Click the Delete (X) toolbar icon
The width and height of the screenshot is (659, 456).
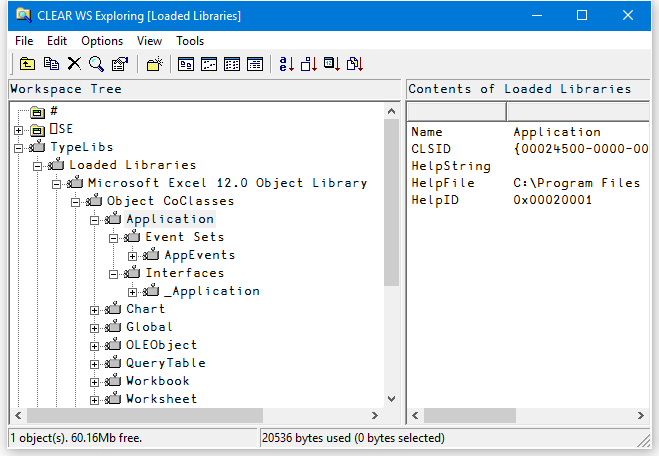[x=73, y=64]
